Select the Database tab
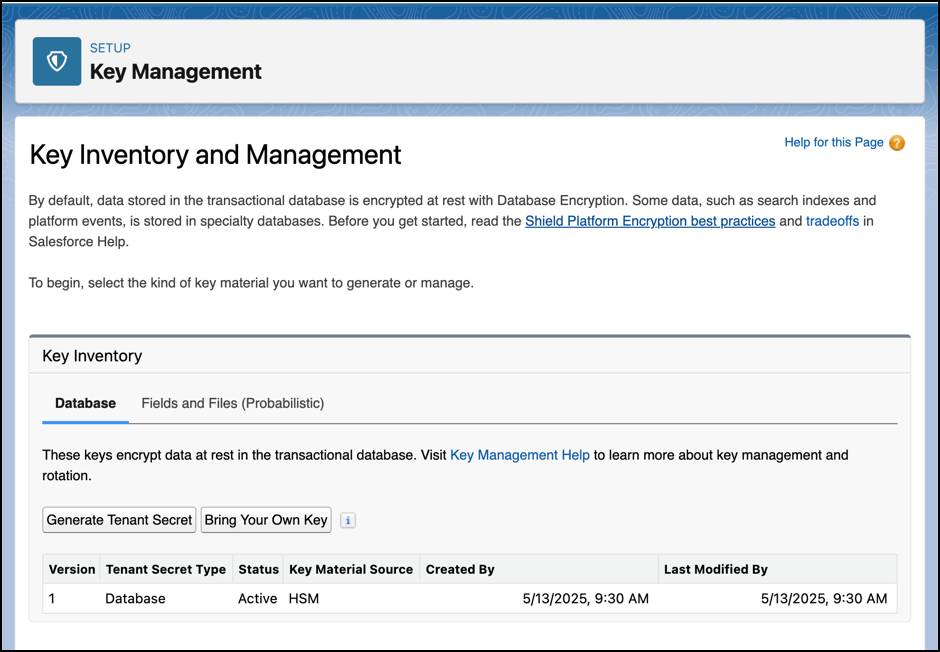 point(85,403)
